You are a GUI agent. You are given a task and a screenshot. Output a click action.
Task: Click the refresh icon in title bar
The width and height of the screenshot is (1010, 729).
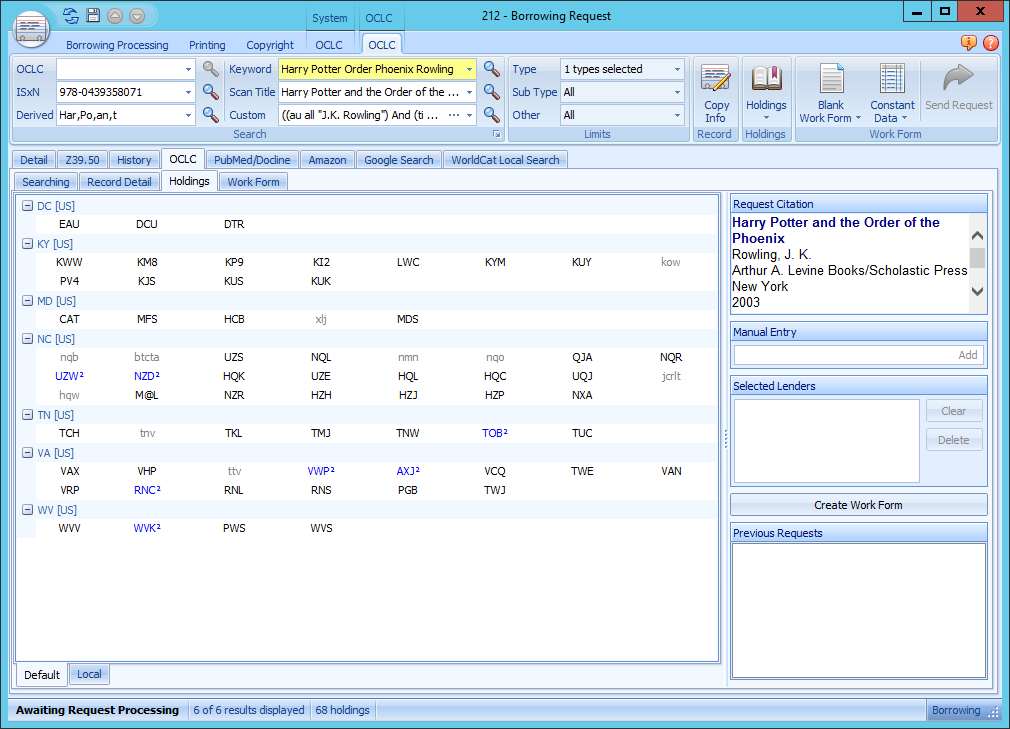(x=70, y=15)
